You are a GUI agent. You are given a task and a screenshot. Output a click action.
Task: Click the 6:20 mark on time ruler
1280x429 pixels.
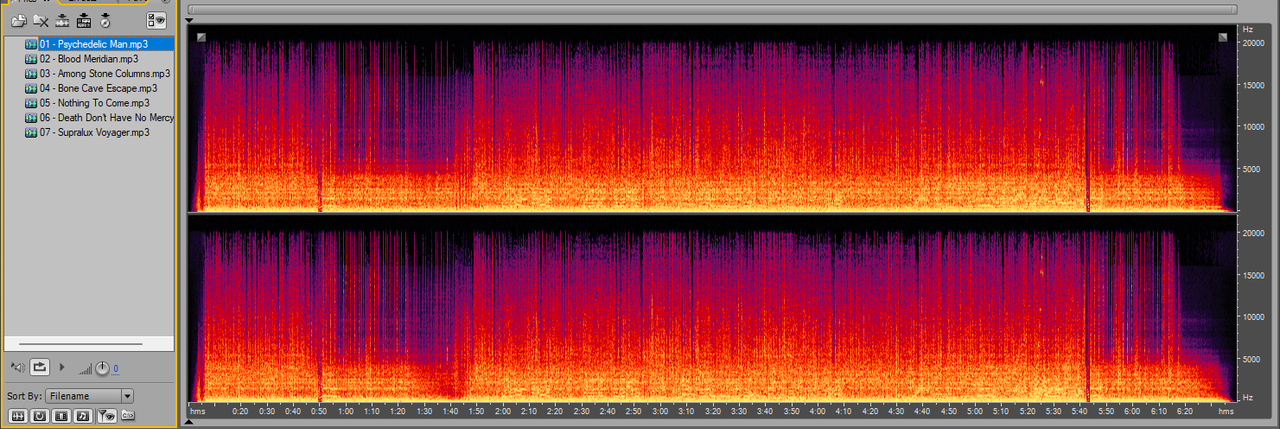1185,411
